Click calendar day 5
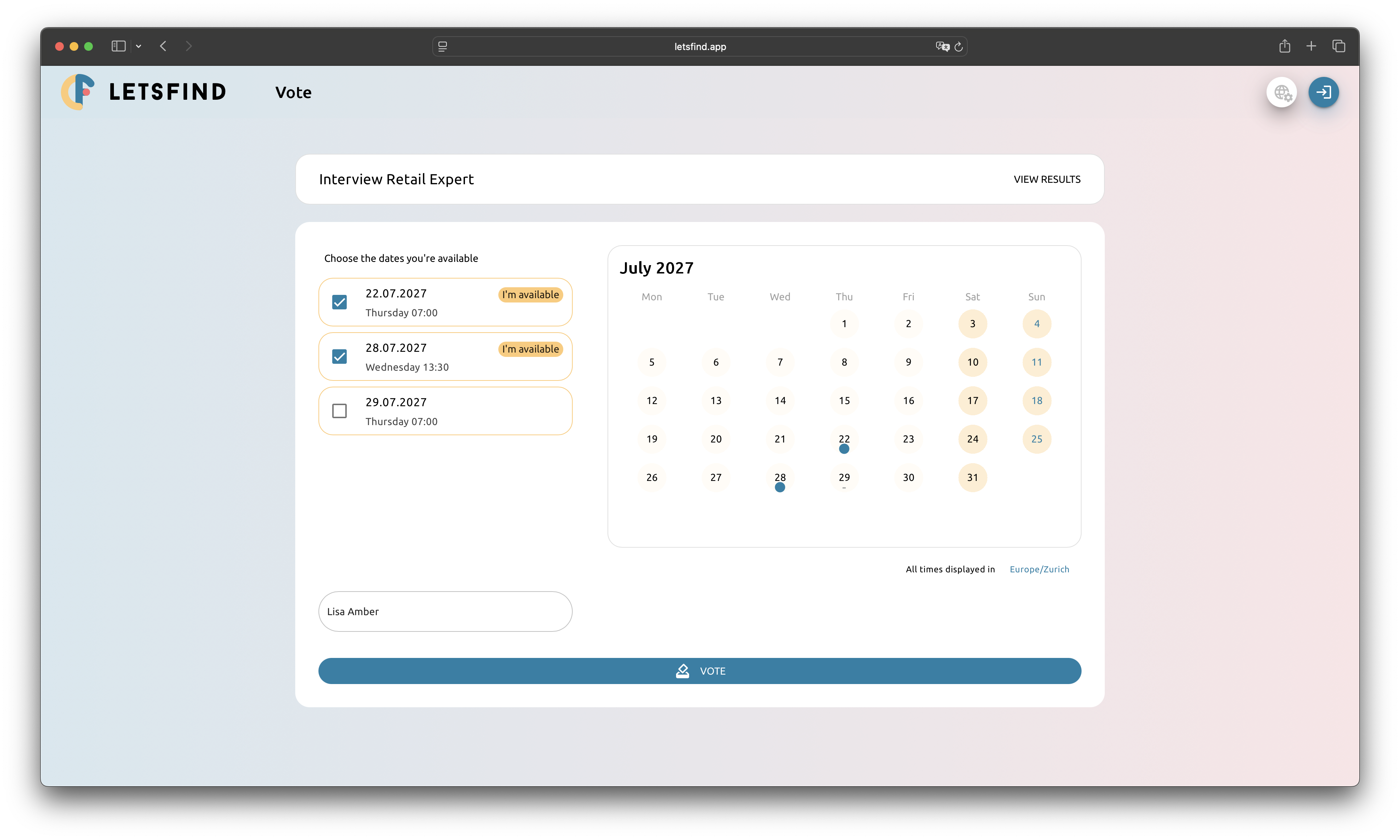The image size is (1400, 840). [x=652, y=362]
